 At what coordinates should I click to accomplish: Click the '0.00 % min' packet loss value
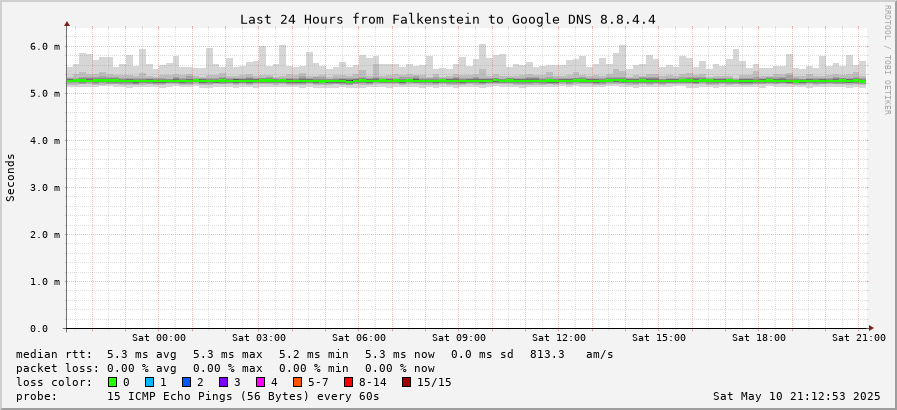click(313, 368)
